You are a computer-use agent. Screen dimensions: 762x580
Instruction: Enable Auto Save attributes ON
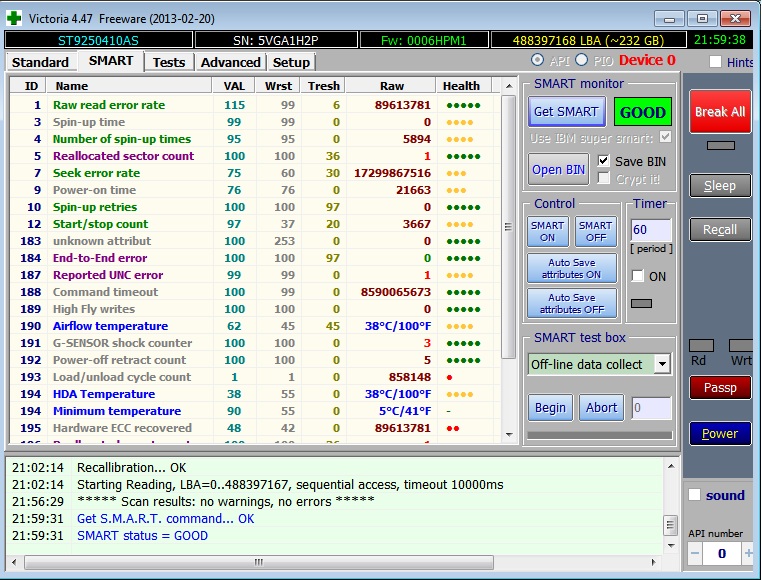[x=571, y=269]
